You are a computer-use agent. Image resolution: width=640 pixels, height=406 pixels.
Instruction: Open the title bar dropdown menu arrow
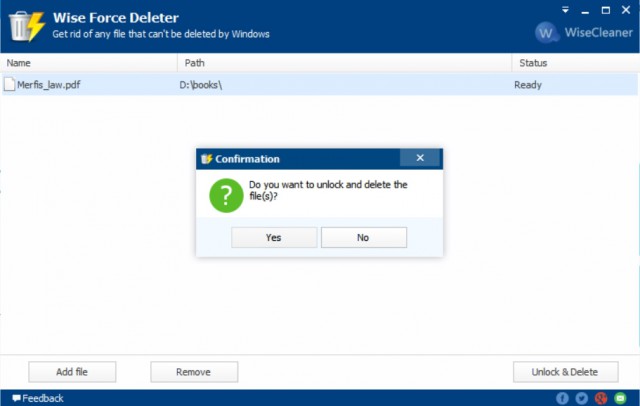[565, 10]
